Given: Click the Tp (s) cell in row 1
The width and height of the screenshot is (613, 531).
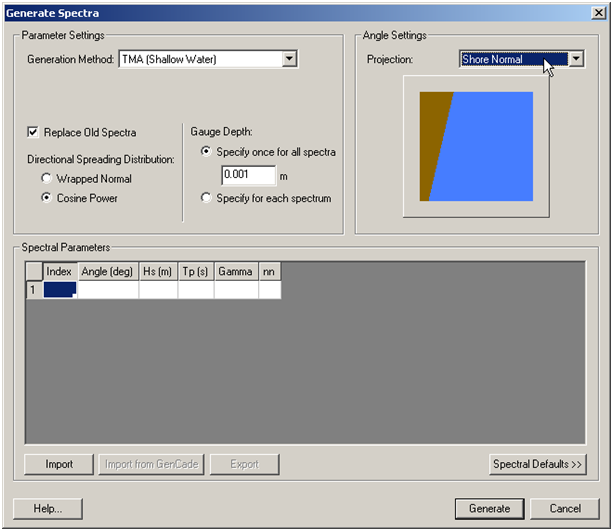Looking at the screenshot, I should coord(196,290).
